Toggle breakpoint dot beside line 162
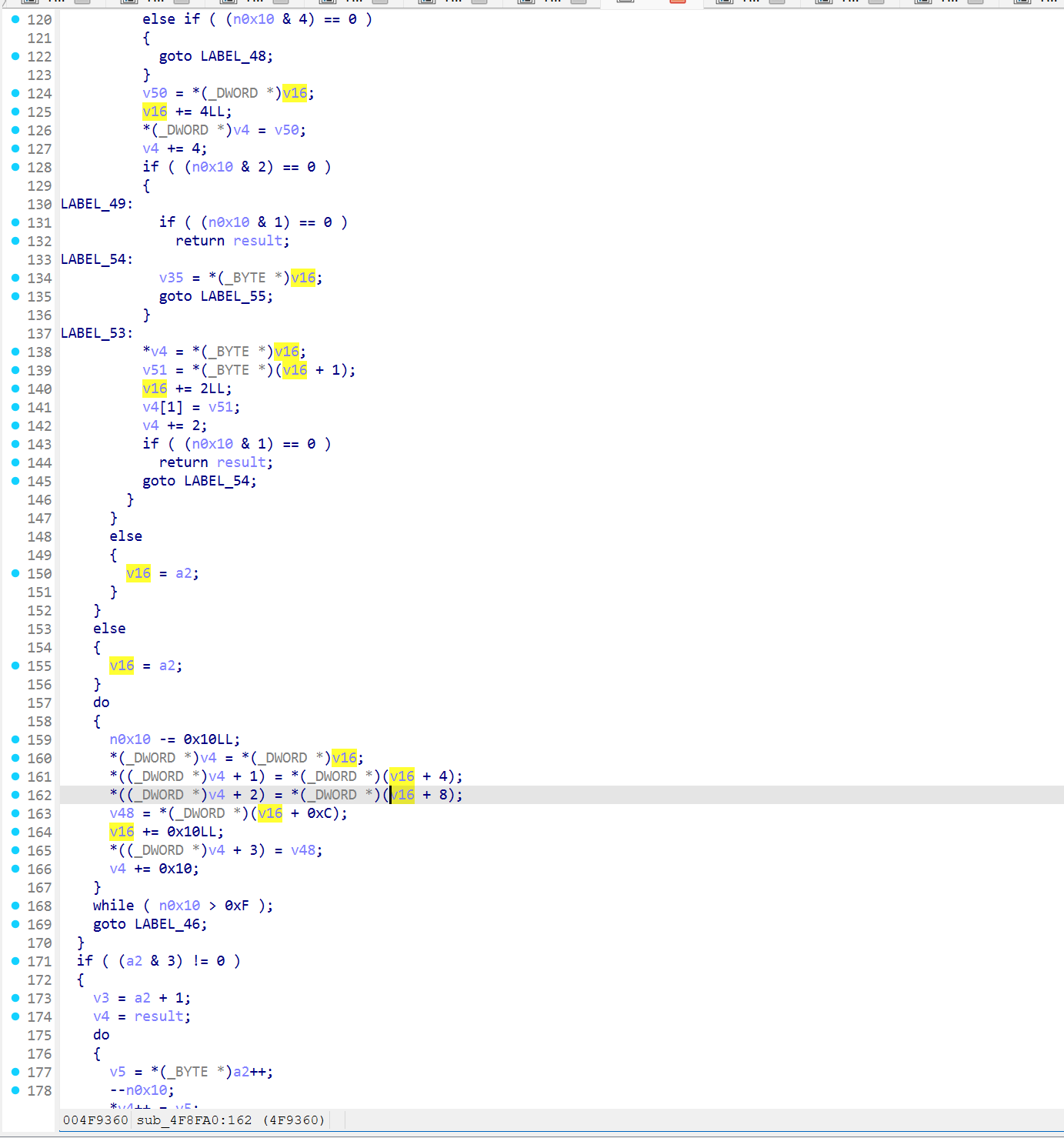The image size is (1064, 1138). click(x=15, y=795)
